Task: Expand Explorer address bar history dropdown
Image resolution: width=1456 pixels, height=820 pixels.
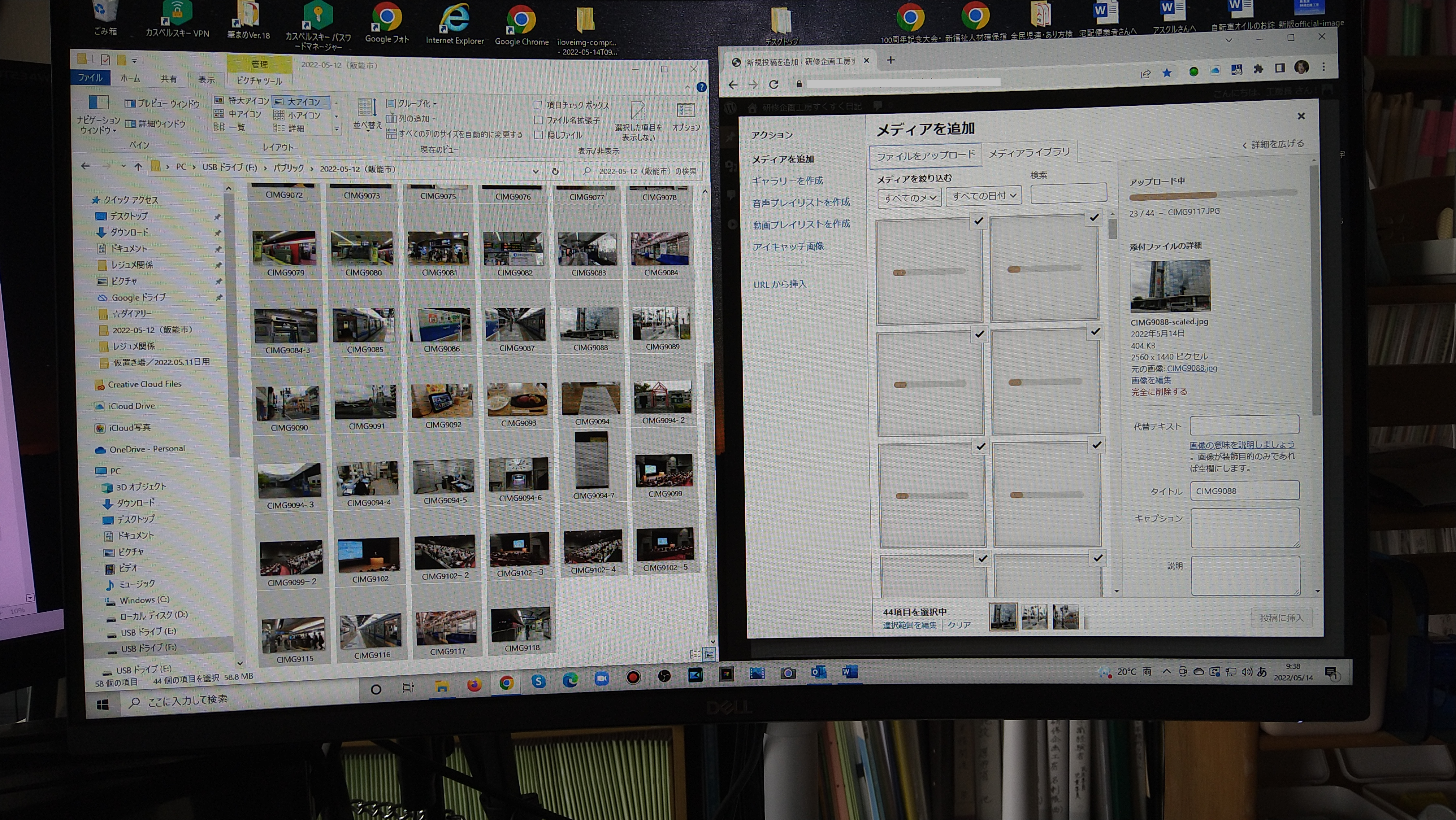Action: (x=535, y=171)
